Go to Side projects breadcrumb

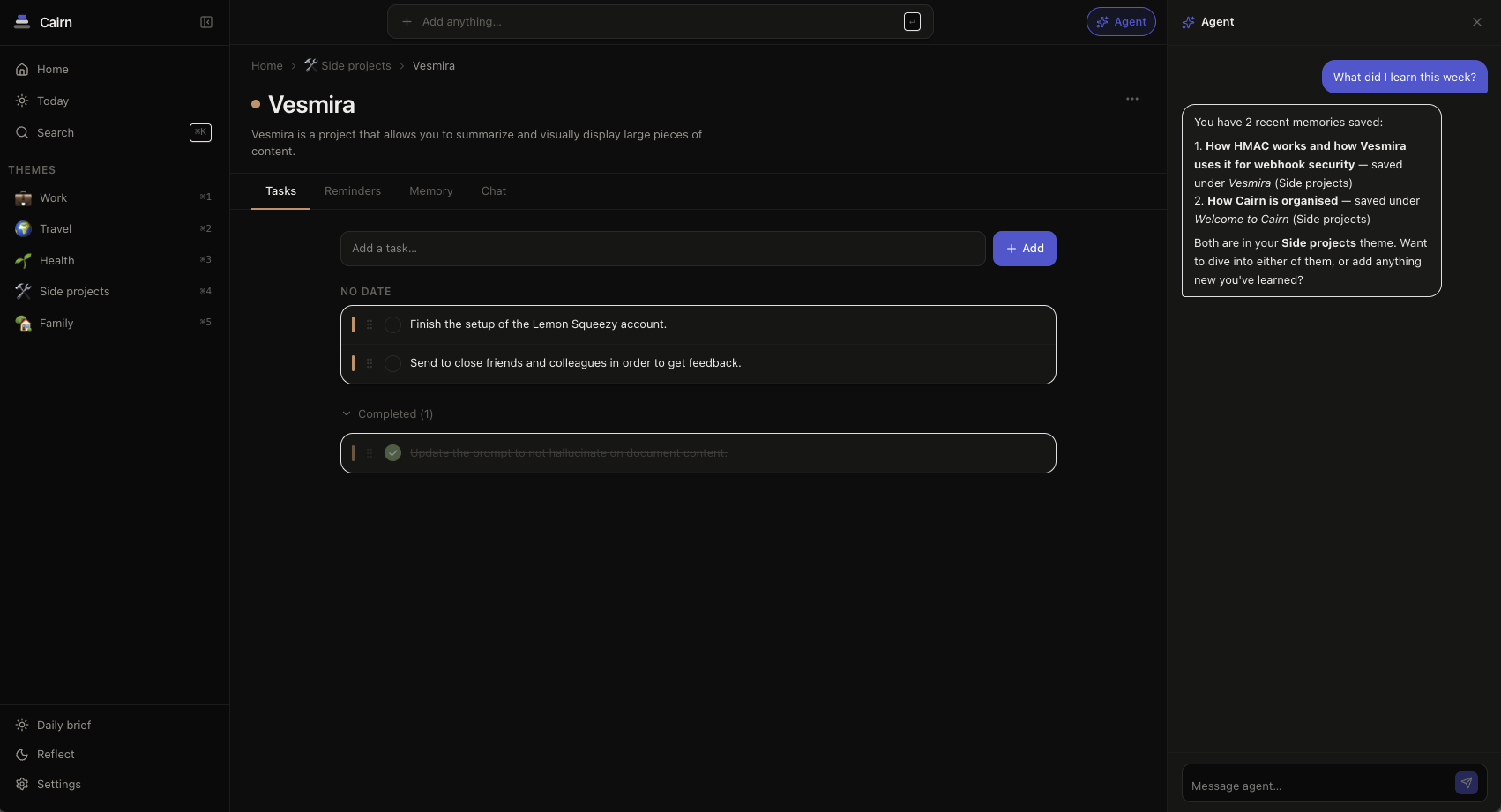click(347, 66)
